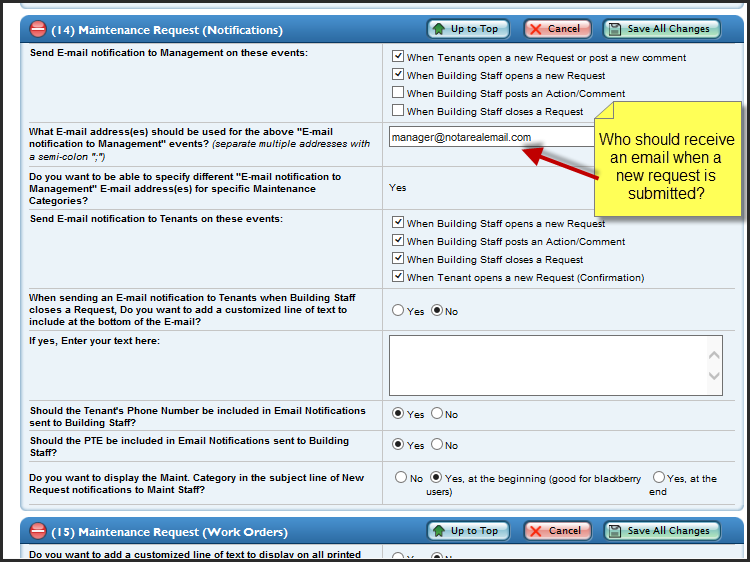This screenshot has height=562, width=750.
Task: Click the custom text area 'If yes, Enter your text'
Action: coord(555,365)
